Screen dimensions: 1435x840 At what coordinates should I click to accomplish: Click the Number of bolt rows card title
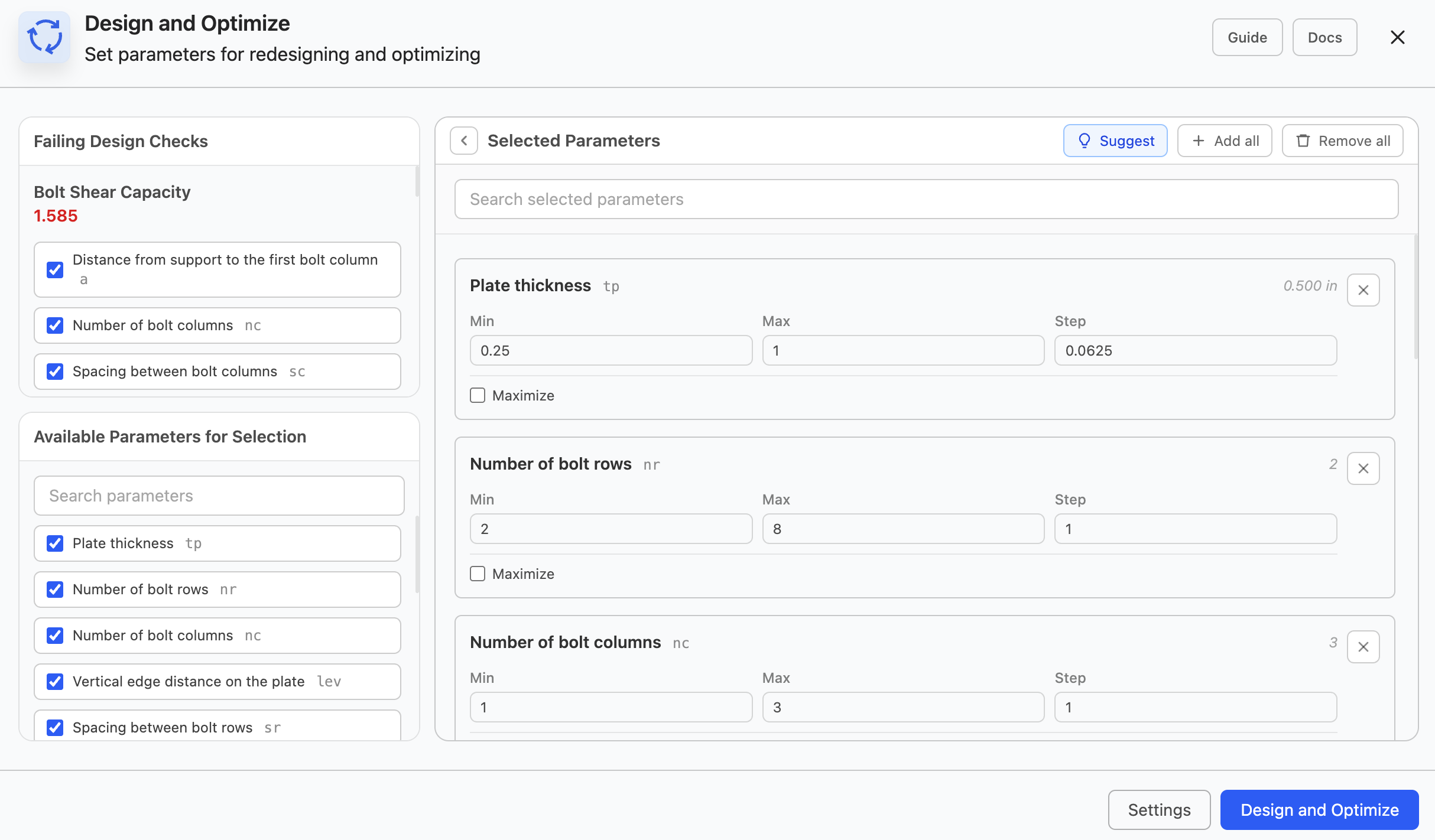(551, 464)
